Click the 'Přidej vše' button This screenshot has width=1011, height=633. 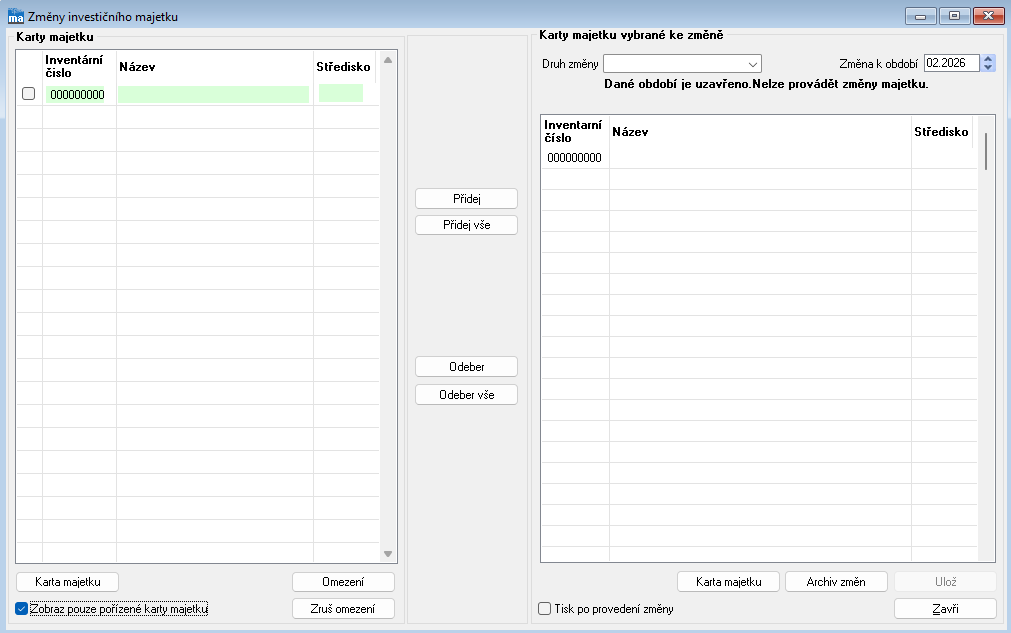466,225
